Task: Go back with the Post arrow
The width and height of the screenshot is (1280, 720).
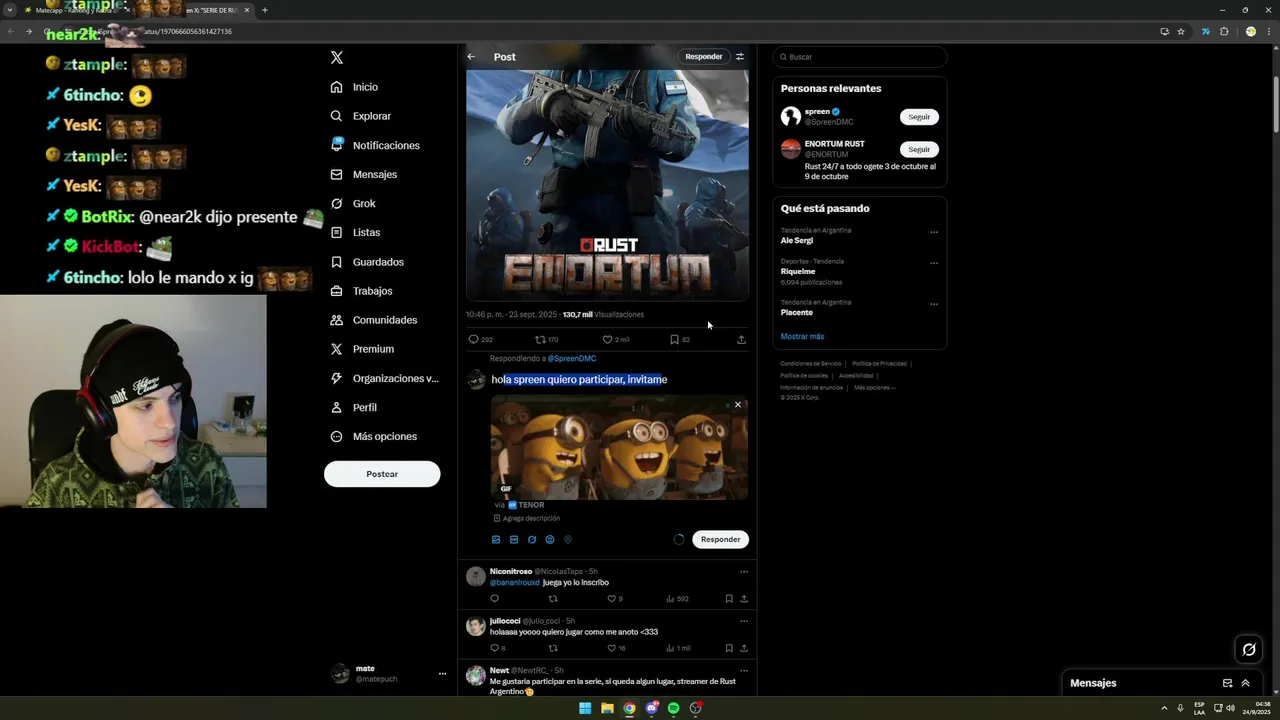Action: tap(471, 57)
